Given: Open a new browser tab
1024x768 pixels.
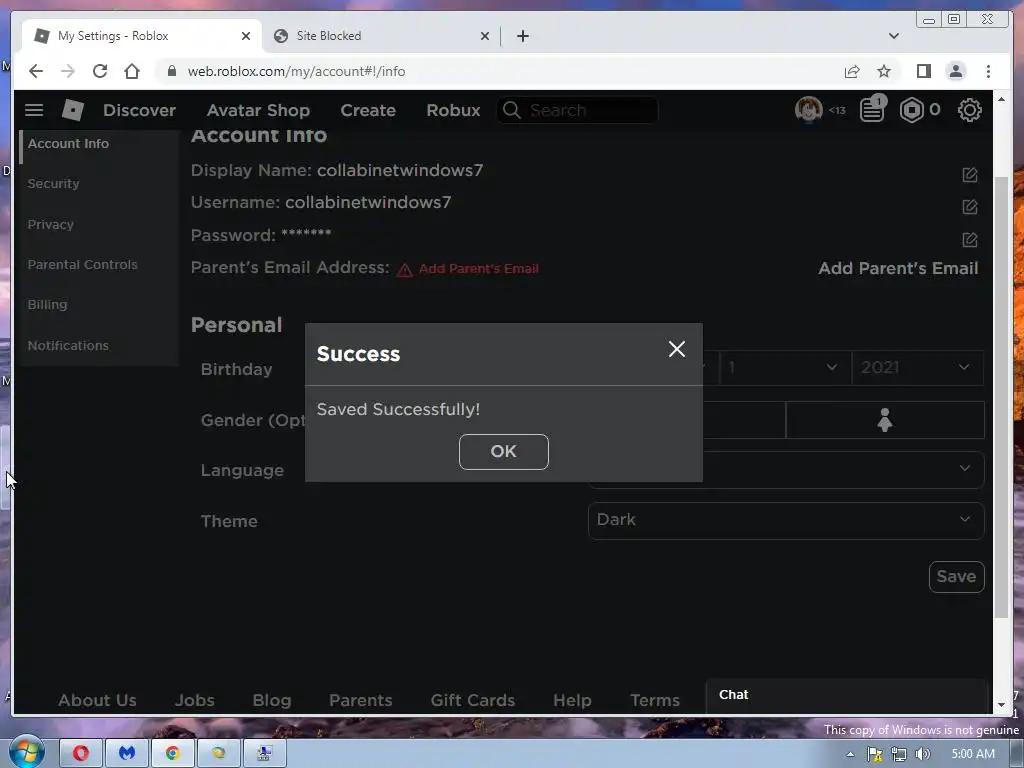Looking at the screenshot, I should pyautogui.click(x=522, y=36).
